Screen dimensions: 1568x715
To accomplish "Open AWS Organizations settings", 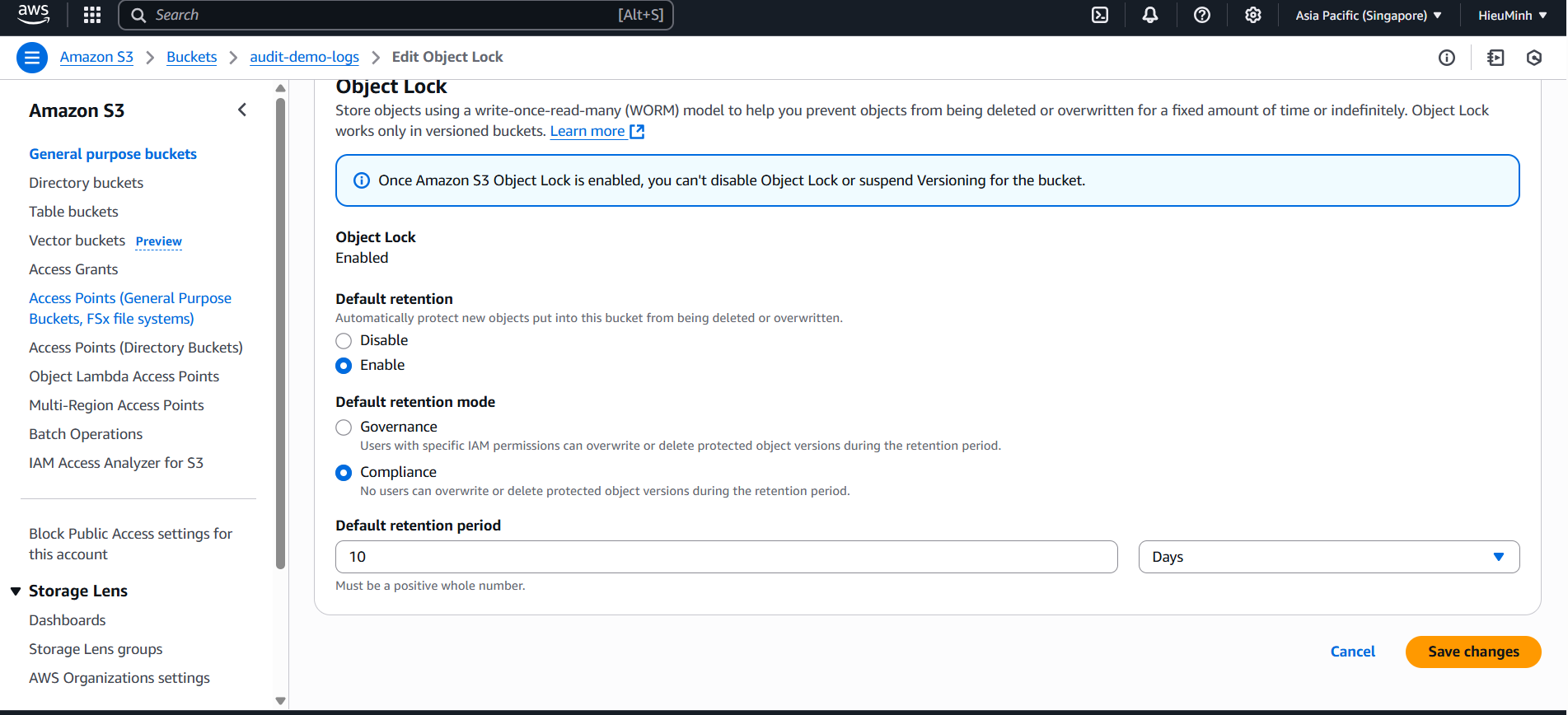I will pos(119,678).
